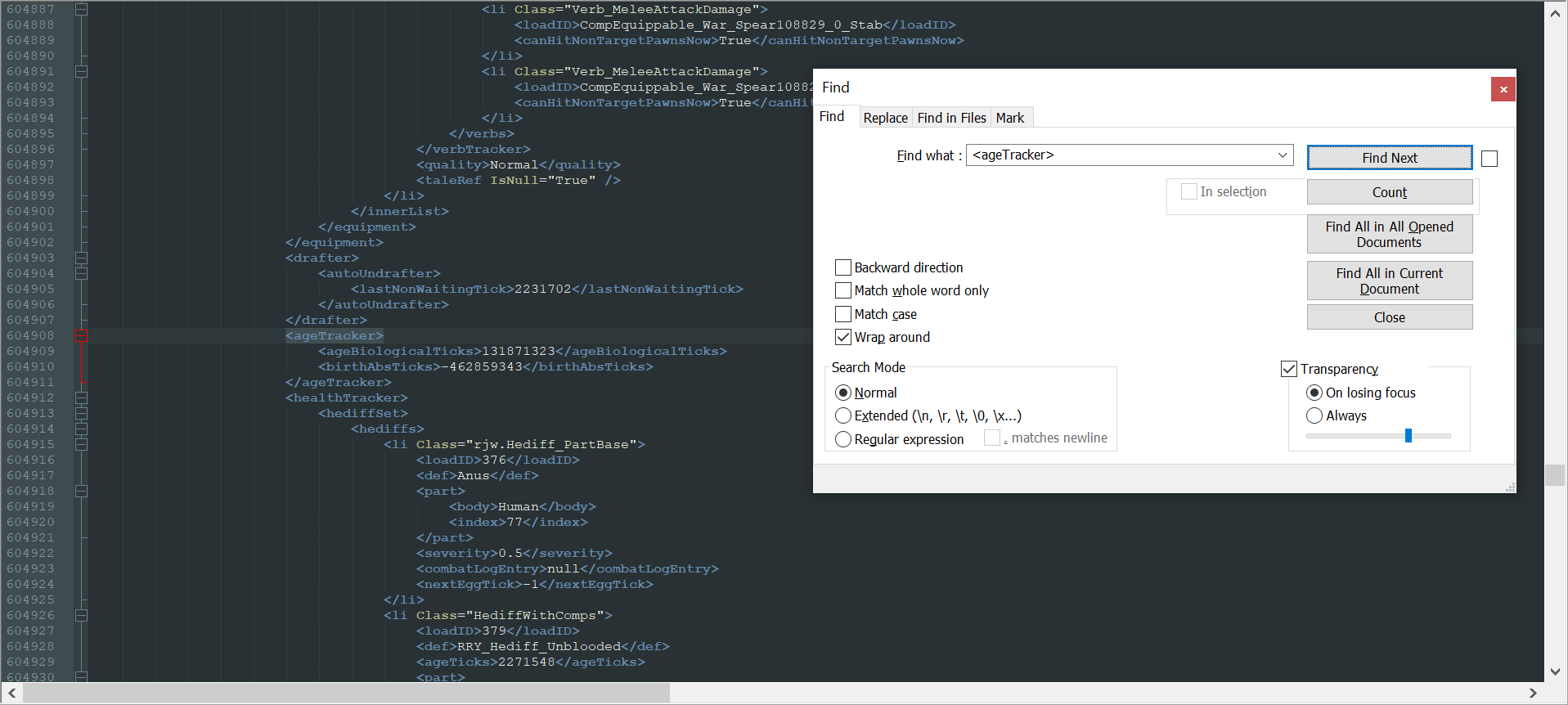Image resolution: width=1568 pixels, height=705 pixels.
Task: Click Find All in Current Document
Action: point(1390,281)
